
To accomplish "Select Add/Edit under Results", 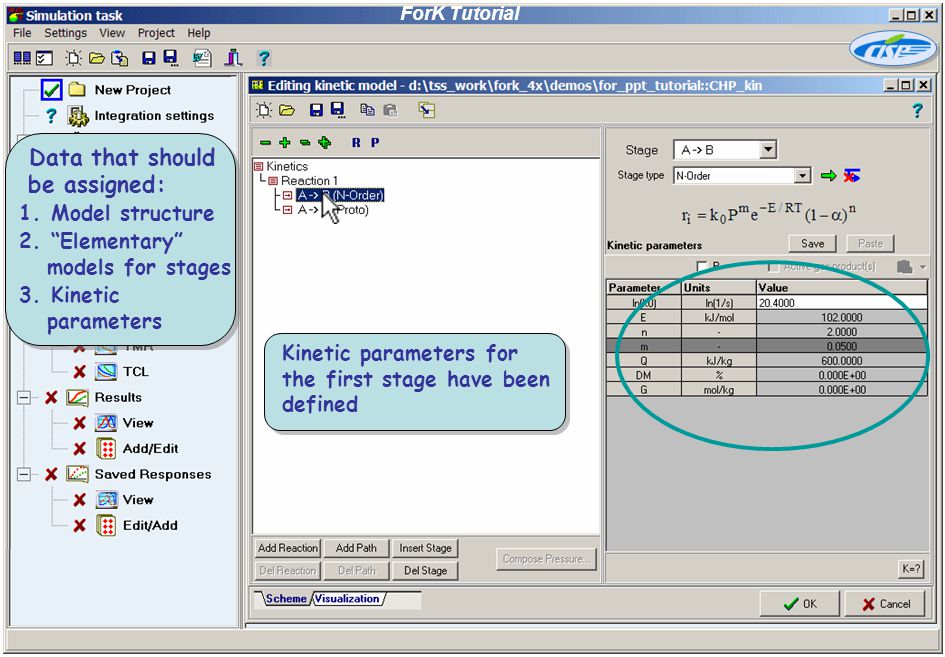I will pos(150,448).
